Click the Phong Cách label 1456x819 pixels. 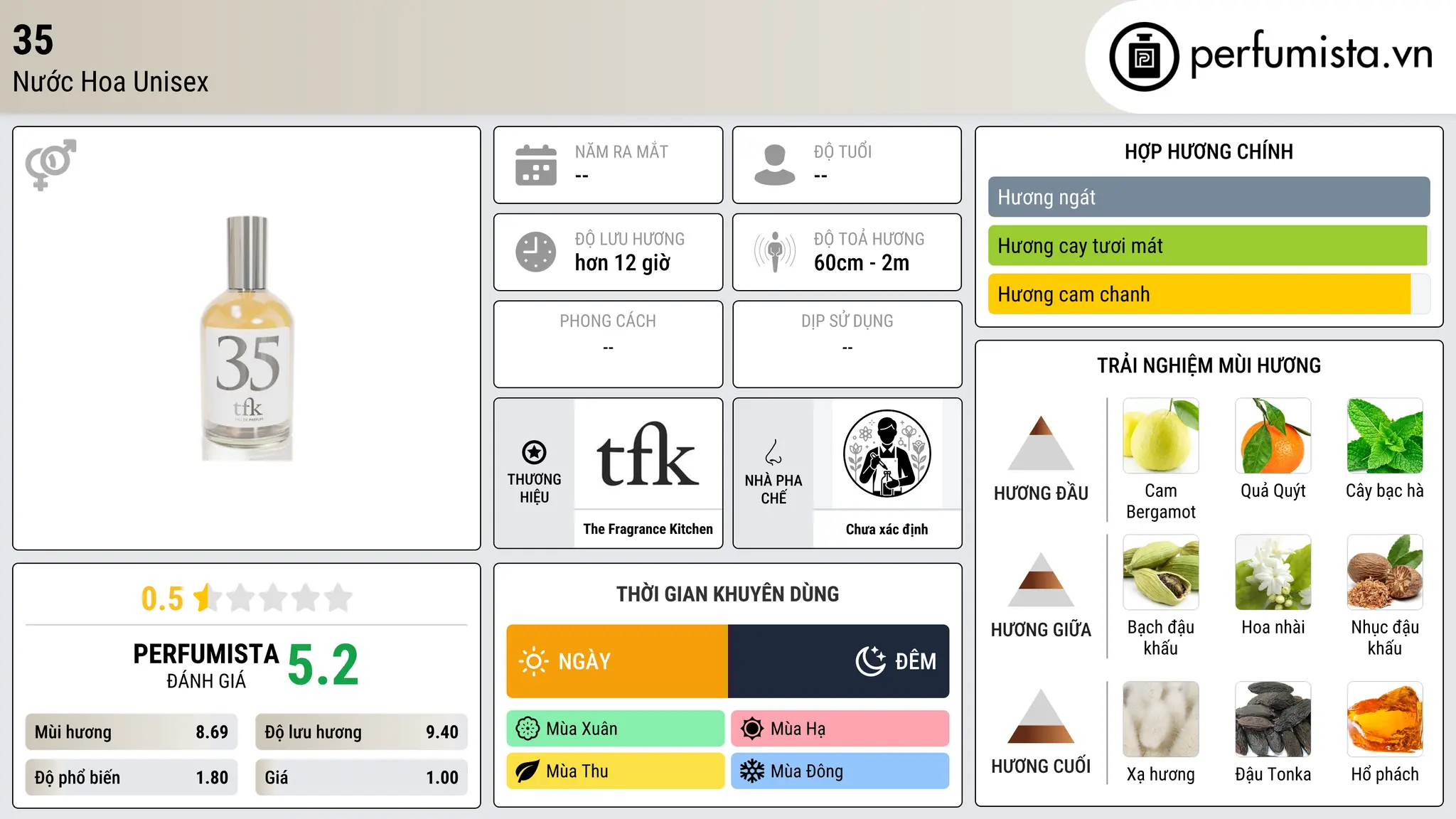608,321
